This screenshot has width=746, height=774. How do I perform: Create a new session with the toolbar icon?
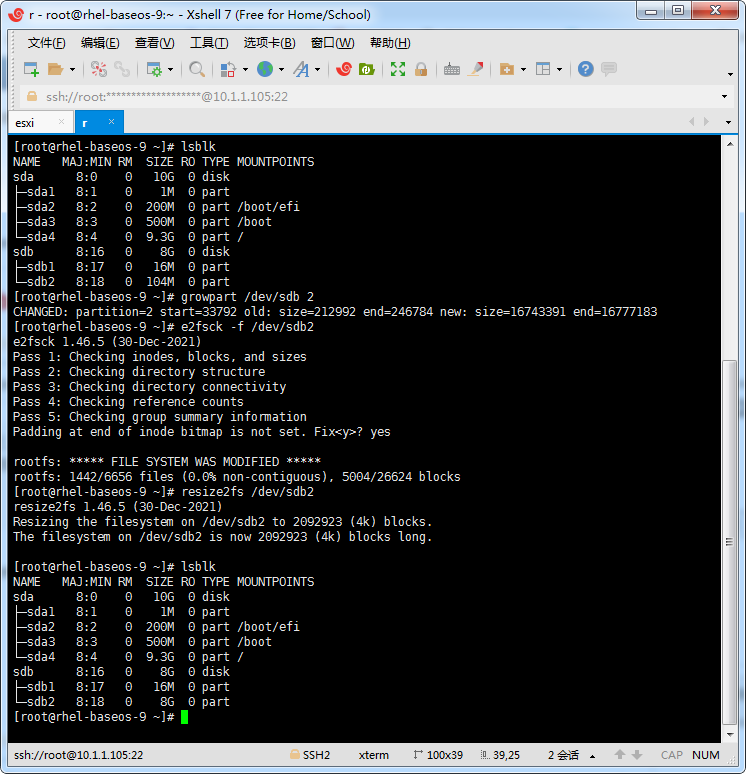32,70
